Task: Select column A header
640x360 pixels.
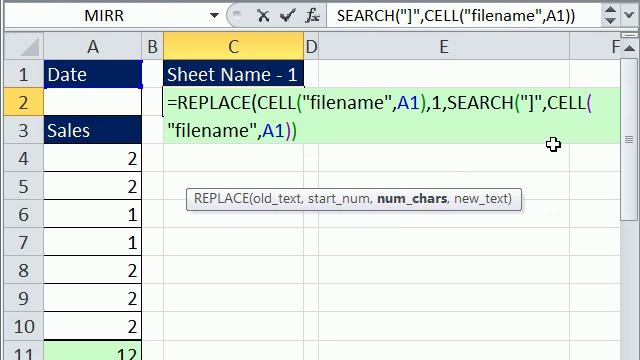Action: coord(93,47)
